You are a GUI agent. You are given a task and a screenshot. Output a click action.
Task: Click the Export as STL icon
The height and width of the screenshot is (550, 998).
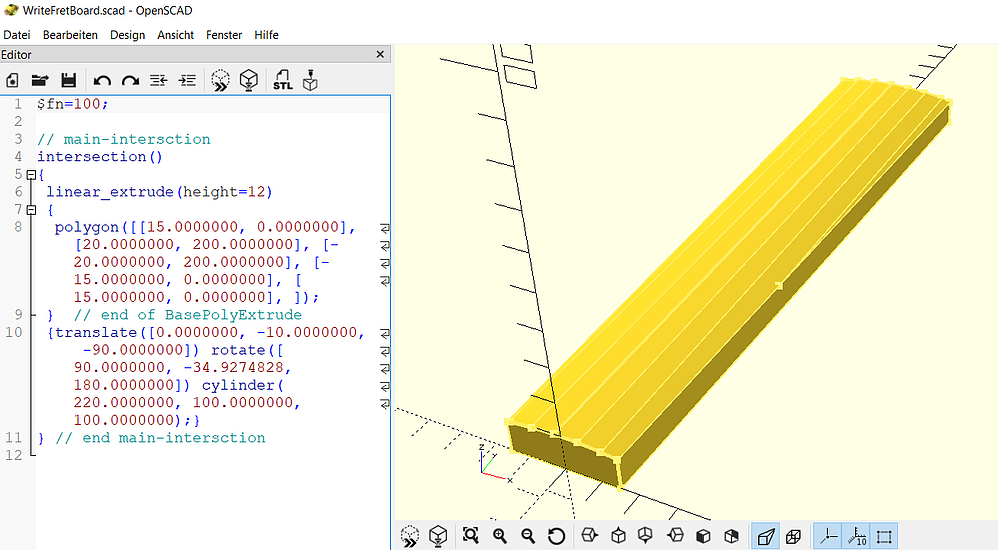(283, 80)
